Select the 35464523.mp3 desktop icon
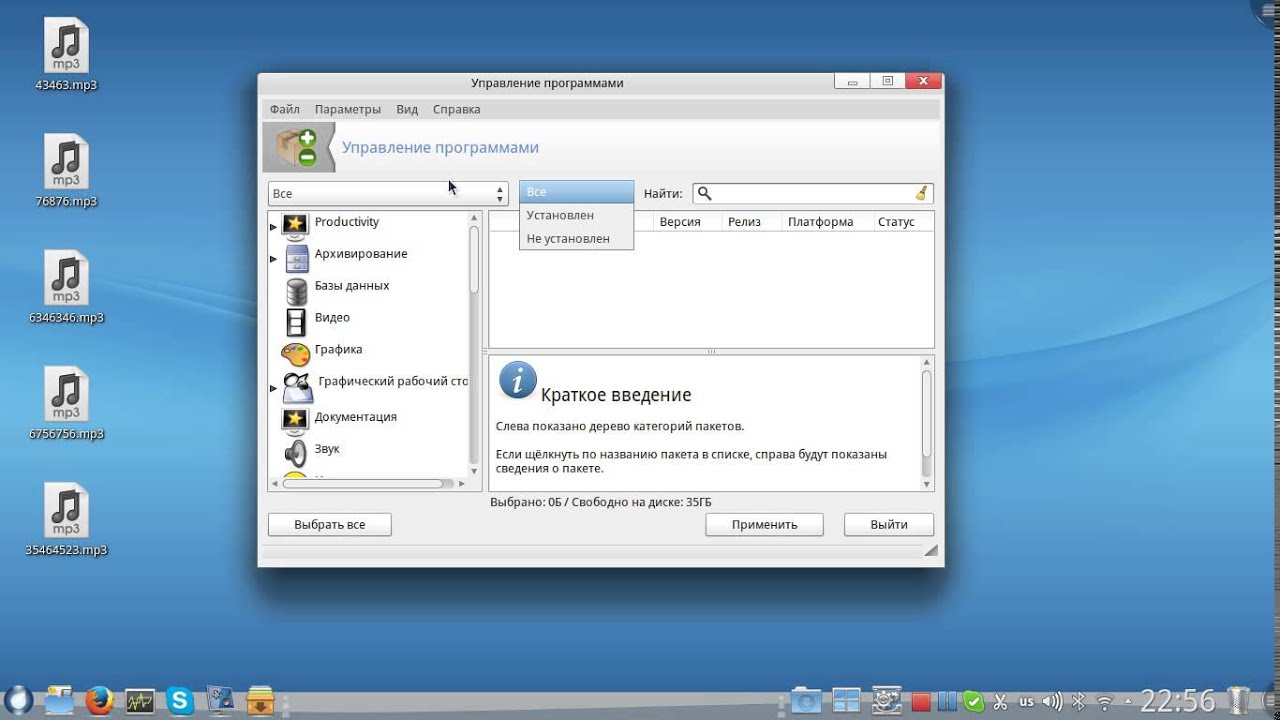This screenshot has height=720, width=1280. pos(66,520)
